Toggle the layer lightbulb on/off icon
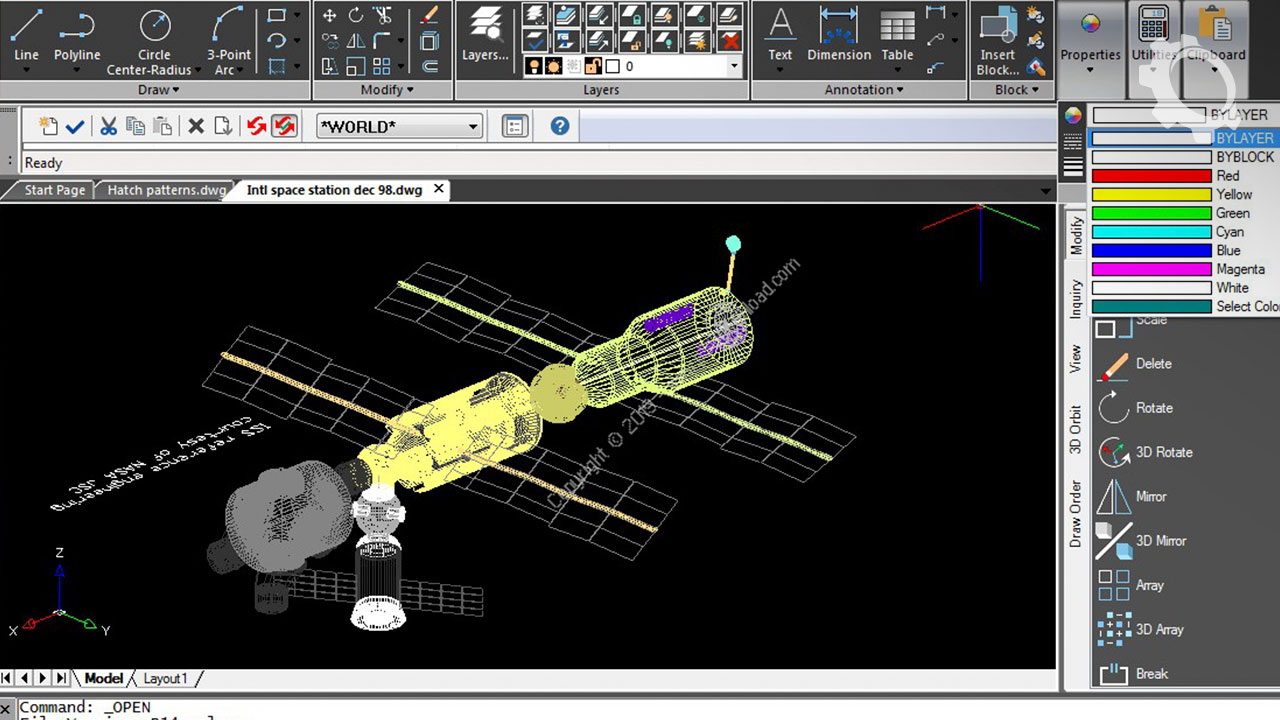Image resolution: width=1280 pixels, height=720 pixels. (536, 67)
